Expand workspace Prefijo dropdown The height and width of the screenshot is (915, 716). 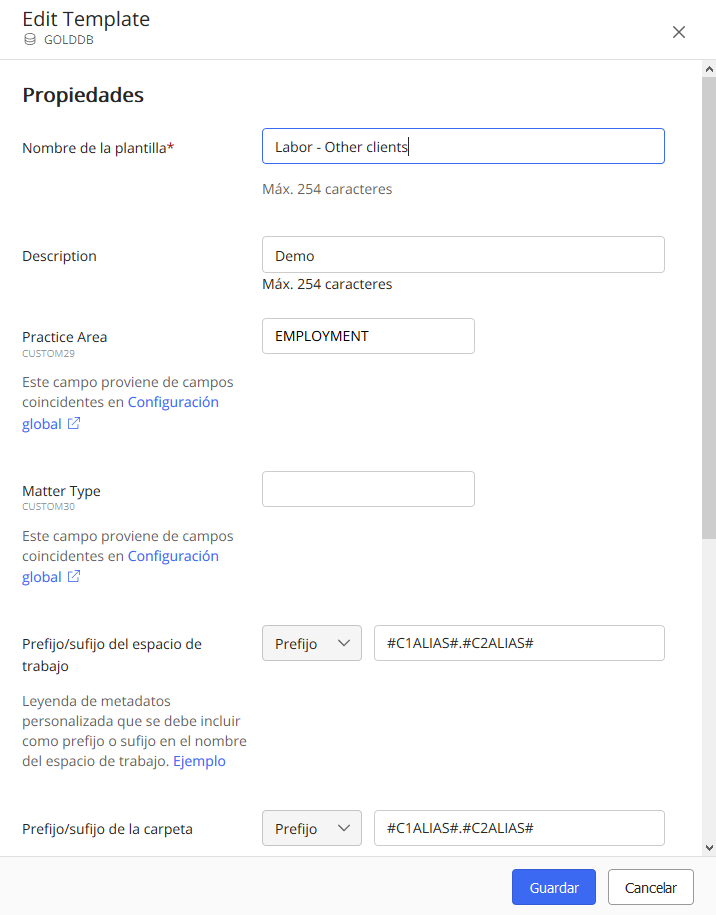click(311, 643)
